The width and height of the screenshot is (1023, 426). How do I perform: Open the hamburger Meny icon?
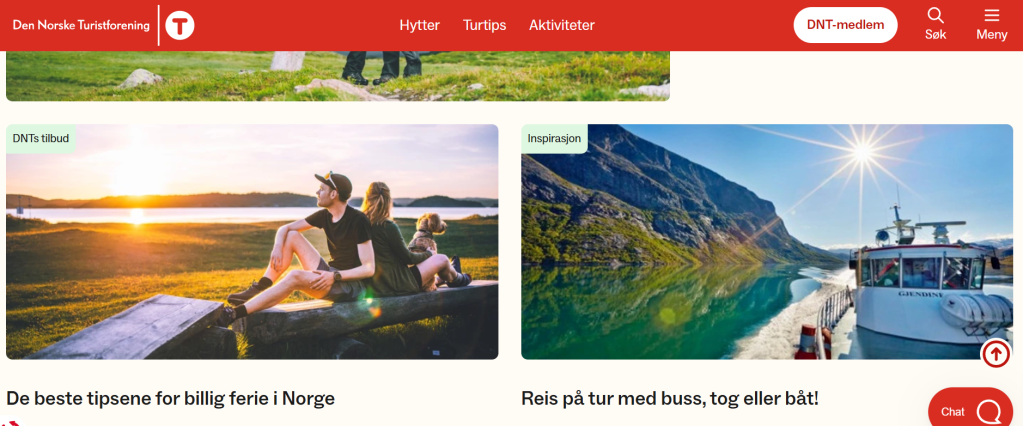click(x=992, y=15)
